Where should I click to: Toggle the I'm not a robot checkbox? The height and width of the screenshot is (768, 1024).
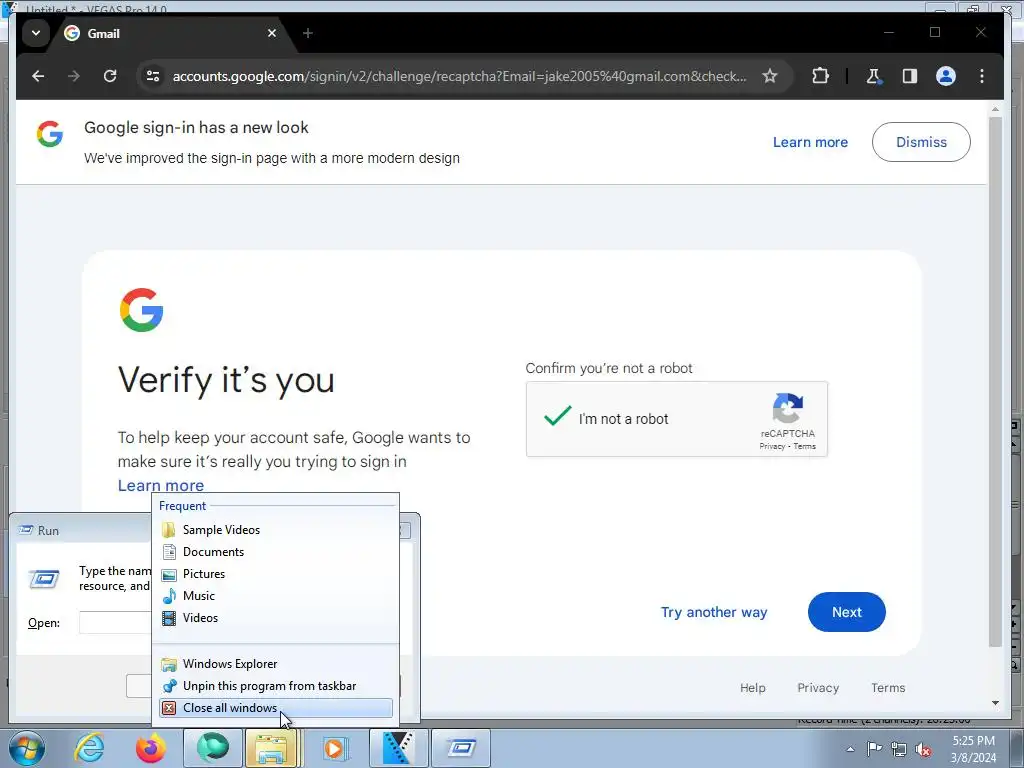(557, 418)
